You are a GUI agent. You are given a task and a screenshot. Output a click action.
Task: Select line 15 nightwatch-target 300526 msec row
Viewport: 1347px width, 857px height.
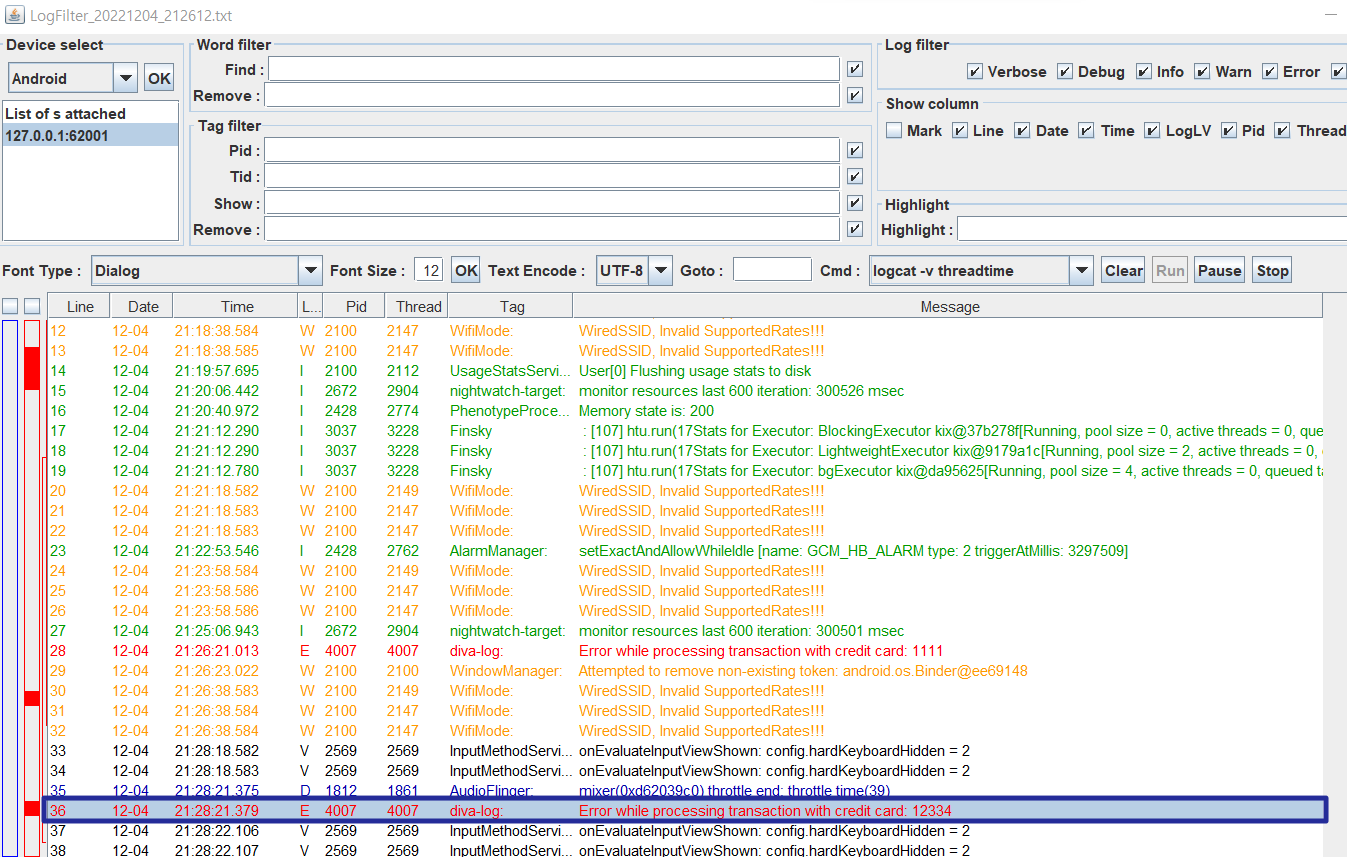(x=685, y=391)
